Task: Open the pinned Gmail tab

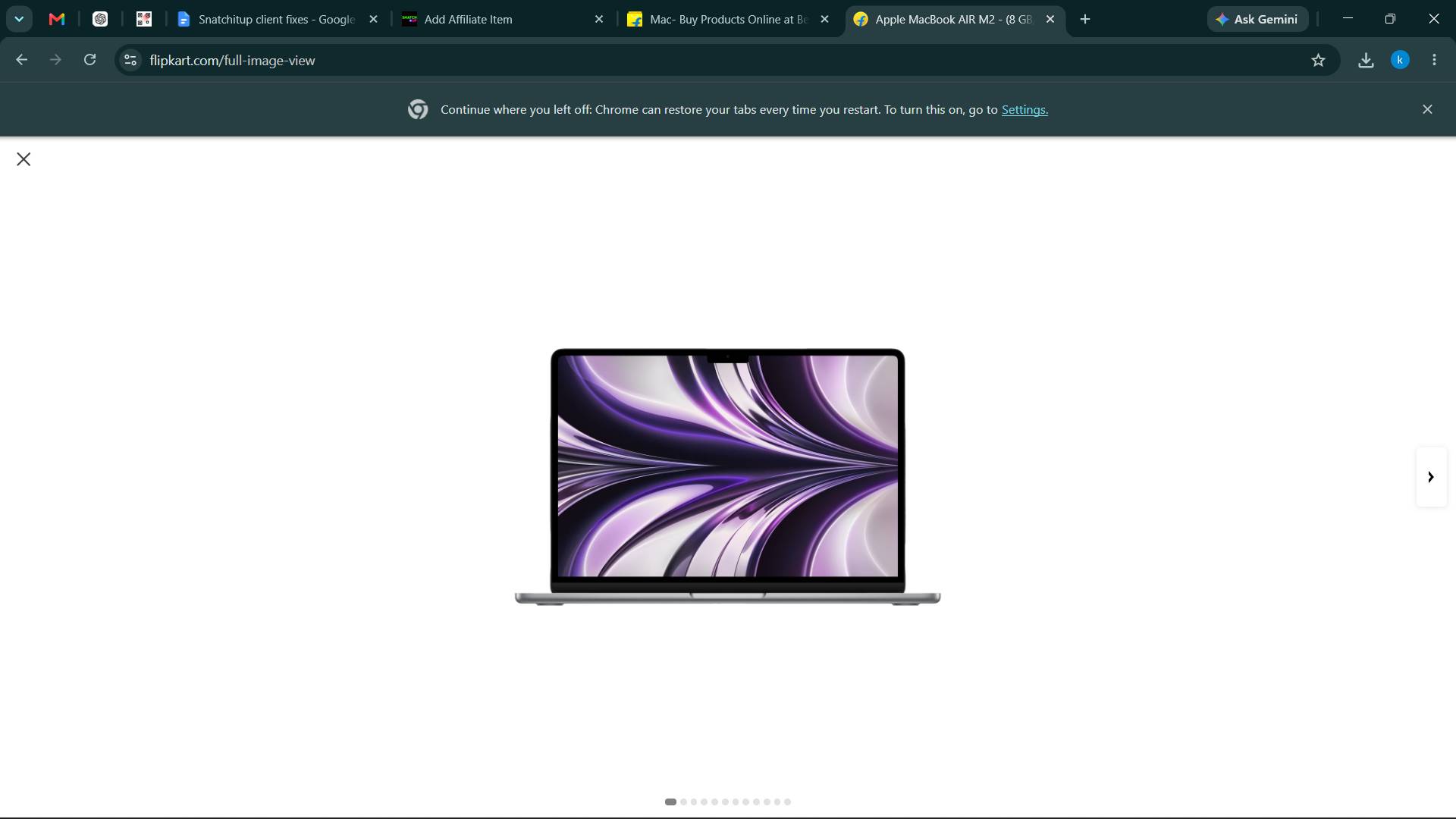Action: (57, 20)
